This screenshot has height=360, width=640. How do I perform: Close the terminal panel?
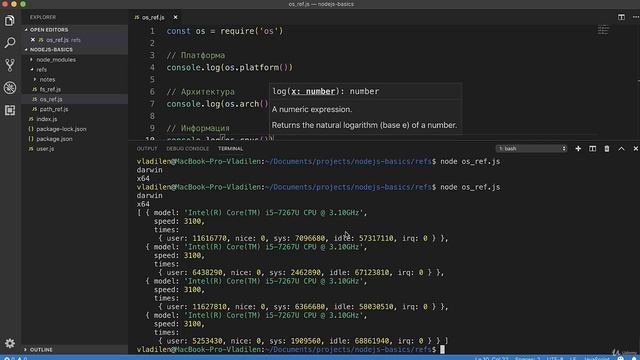point(635,149)
